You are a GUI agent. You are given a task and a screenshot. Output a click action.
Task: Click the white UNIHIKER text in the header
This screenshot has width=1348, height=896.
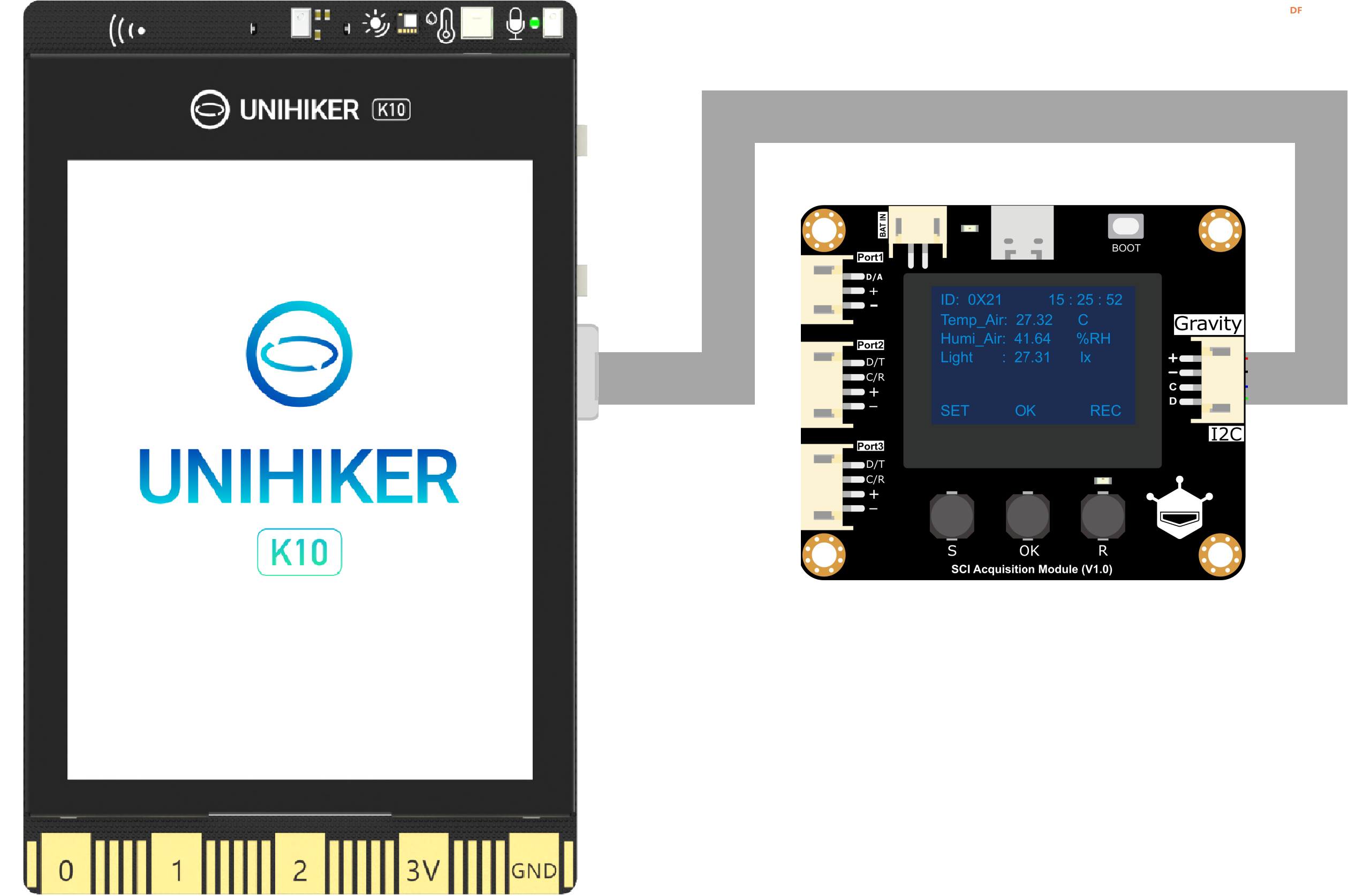(299, 110)
